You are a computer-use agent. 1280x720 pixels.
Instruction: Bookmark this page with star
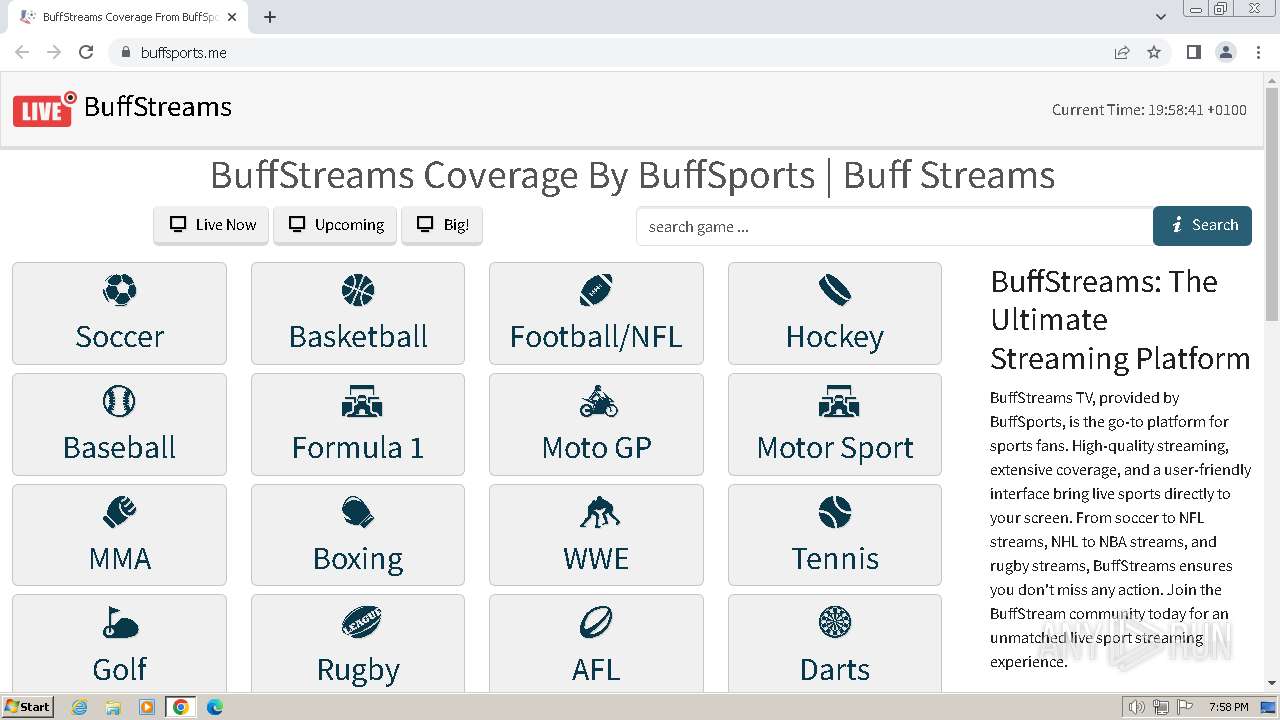[x=1154, y=52]
